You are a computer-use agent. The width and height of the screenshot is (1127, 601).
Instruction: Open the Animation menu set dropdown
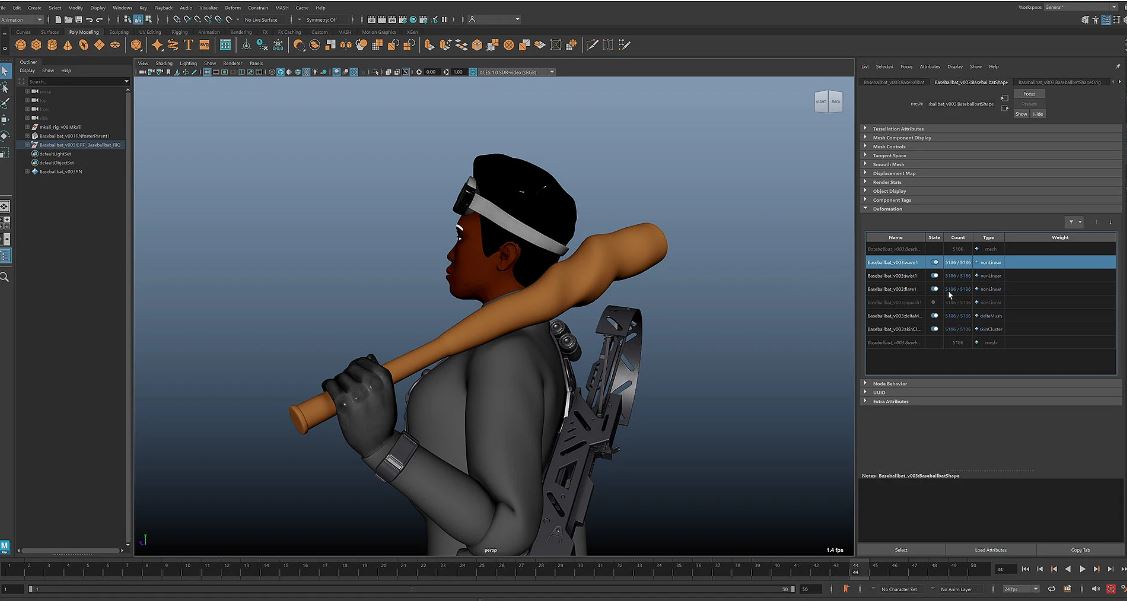[22, 19]
